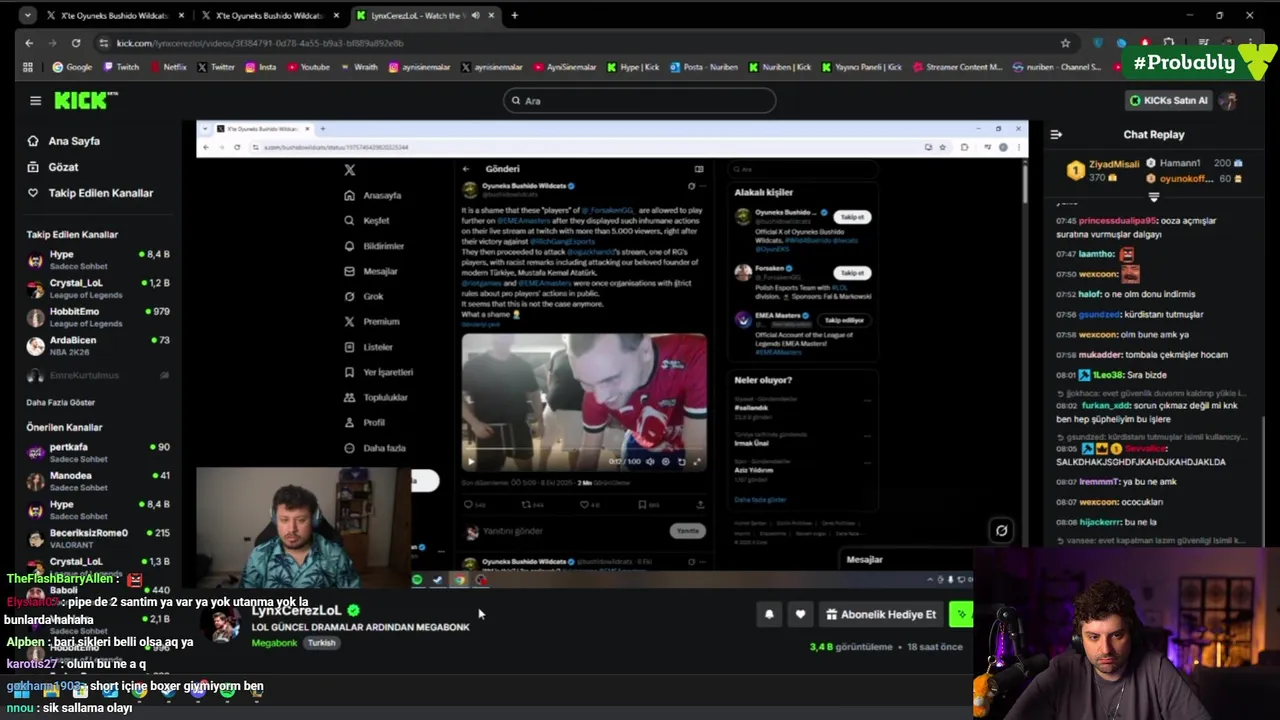Click the 'KICKs Satın Al' button
1280x720 pixels.
point(1168,100)
